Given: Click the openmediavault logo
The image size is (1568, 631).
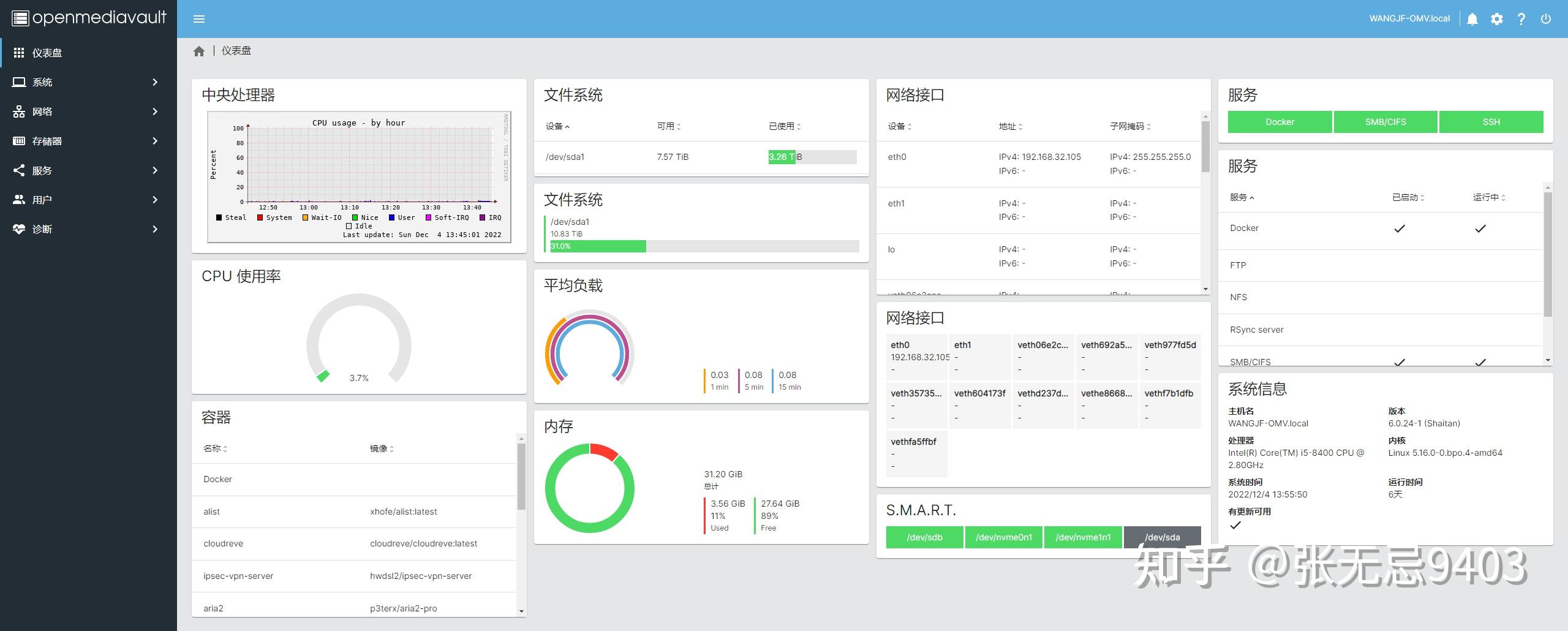Looking at the screenshot, I should tap(89, 18).
